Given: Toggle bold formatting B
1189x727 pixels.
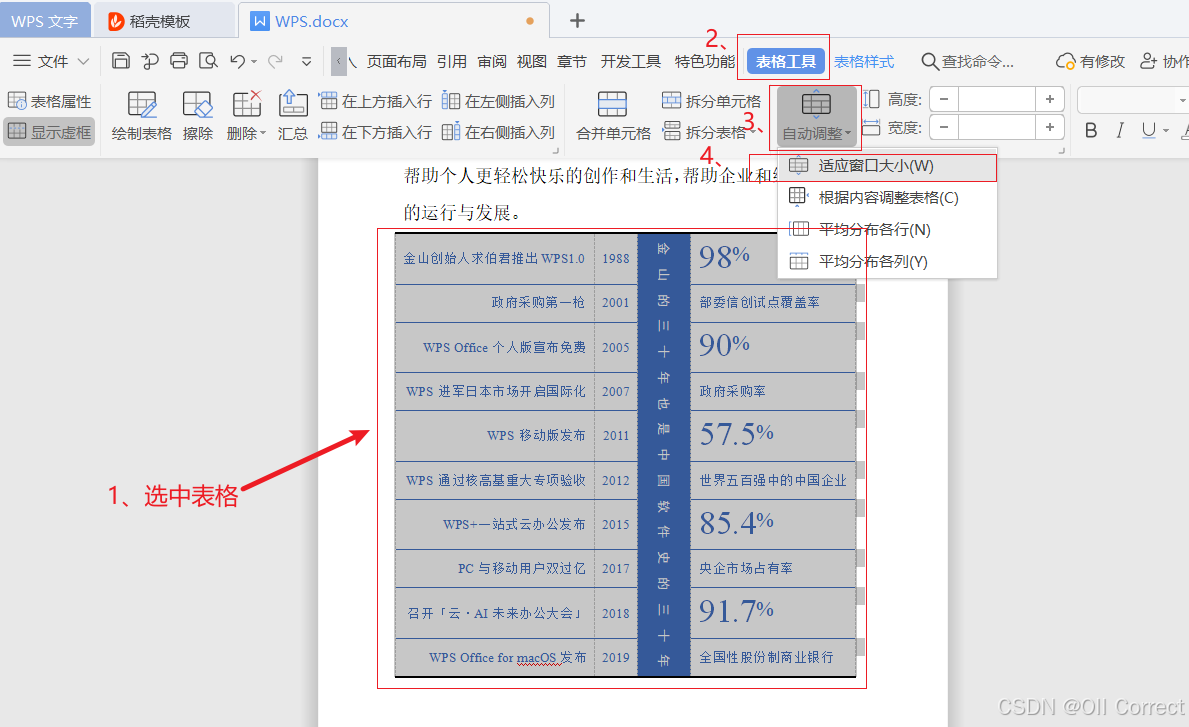Looking at the screenshot, I should [x=1091, y=130].
